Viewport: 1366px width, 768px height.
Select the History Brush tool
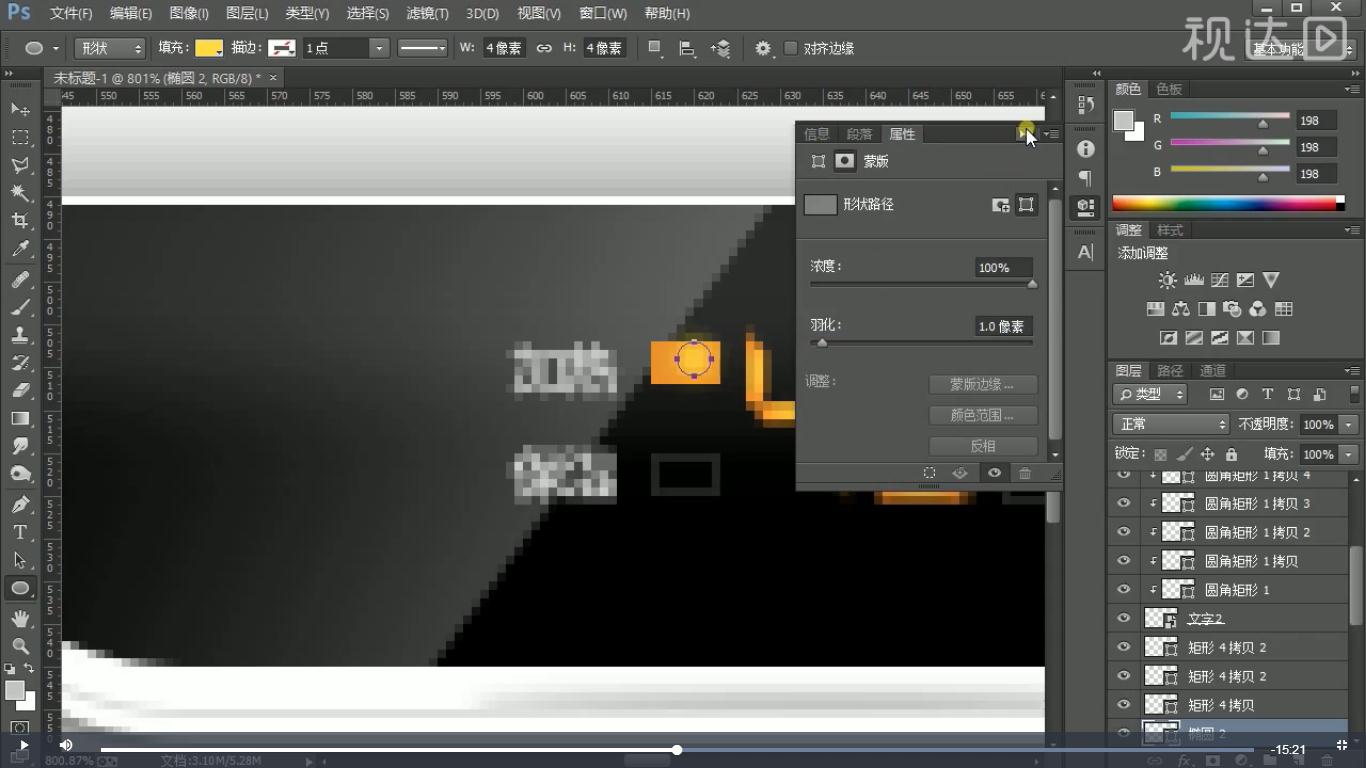click(x=20, y=363)
